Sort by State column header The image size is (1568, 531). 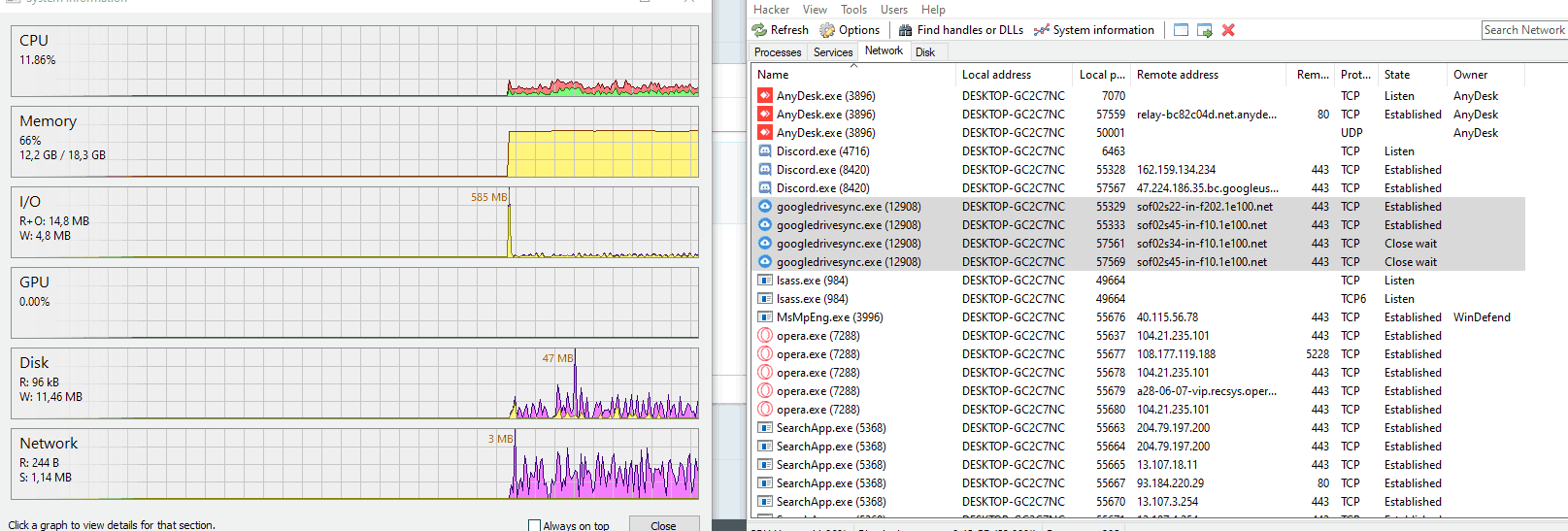tap(1414, 75)
